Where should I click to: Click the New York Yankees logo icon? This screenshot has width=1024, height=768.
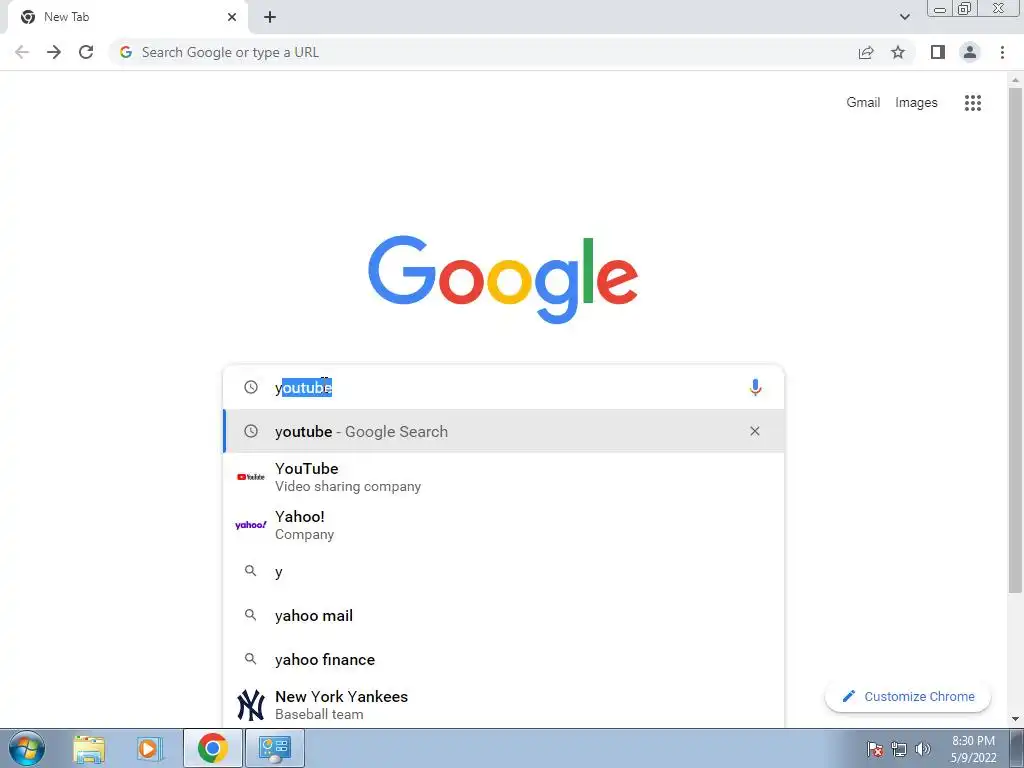click(x=251, y=705)
